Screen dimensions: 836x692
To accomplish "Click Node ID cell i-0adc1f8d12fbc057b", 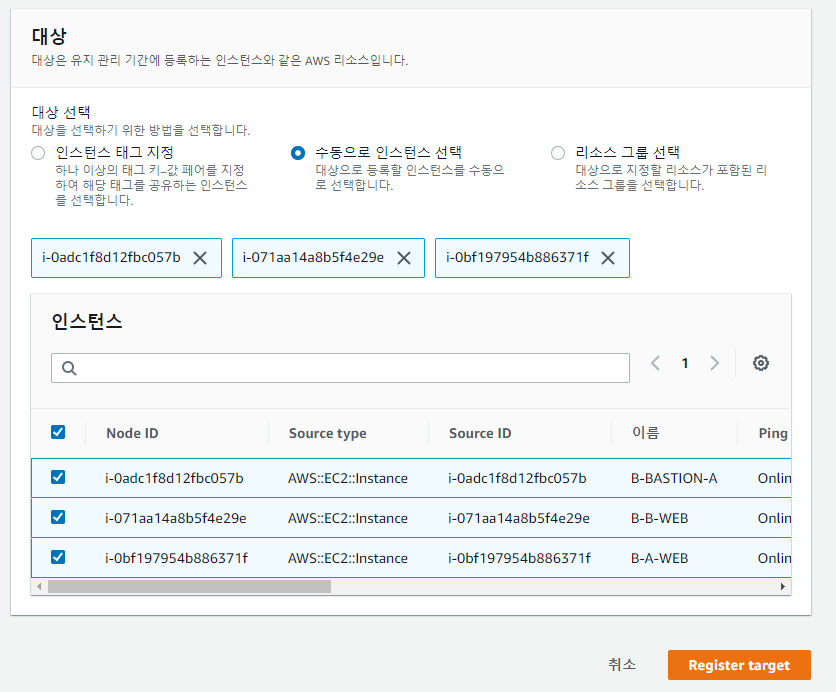I will click(174, 478).
